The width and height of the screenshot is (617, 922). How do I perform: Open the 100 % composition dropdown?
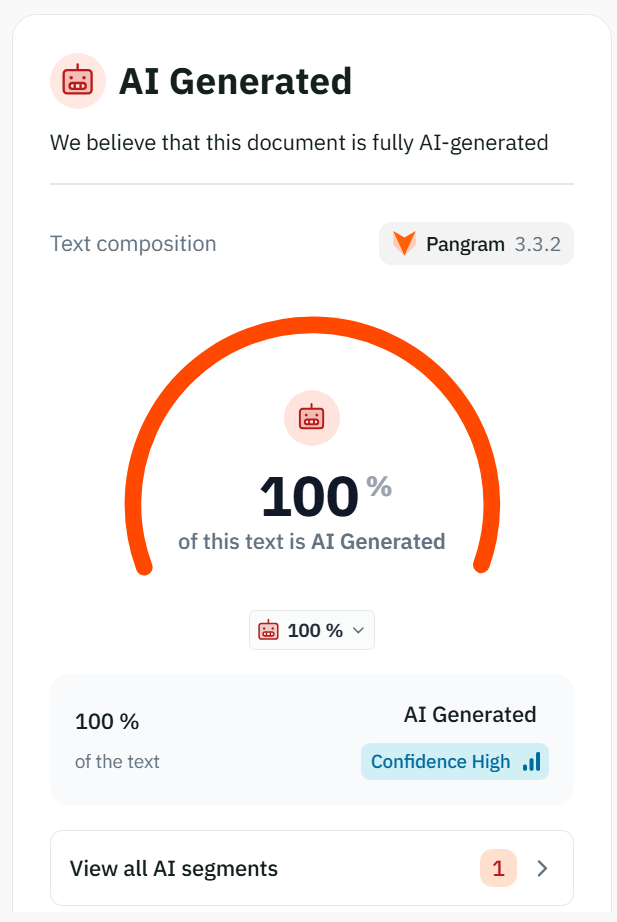[x=312, y=630]
